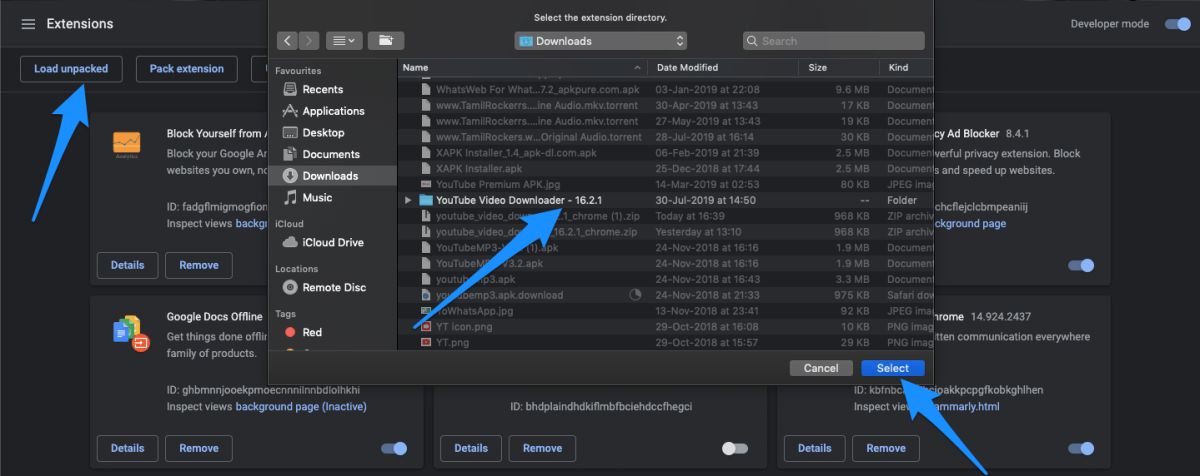
Task: Click the Remote Disc icon under Locations
Action: 290,288
